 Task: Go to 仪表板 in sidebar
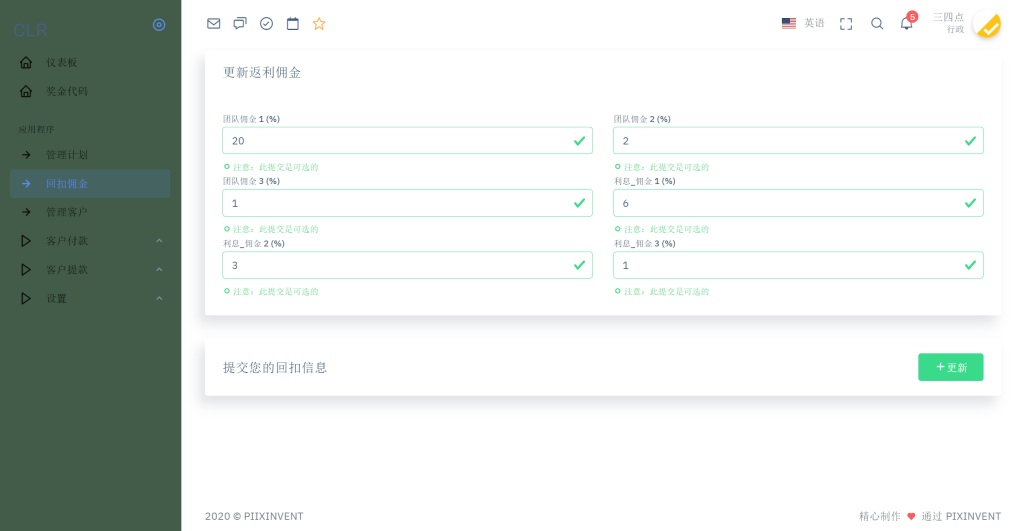[61, 63]
